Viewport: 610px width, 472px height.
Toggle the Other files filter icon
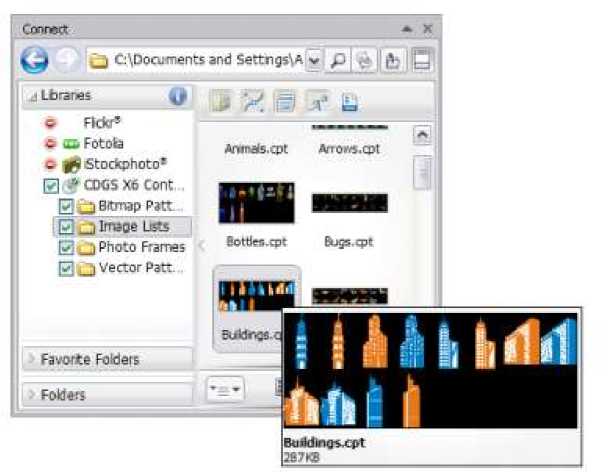pyautogui.click(x=349, y=102)
